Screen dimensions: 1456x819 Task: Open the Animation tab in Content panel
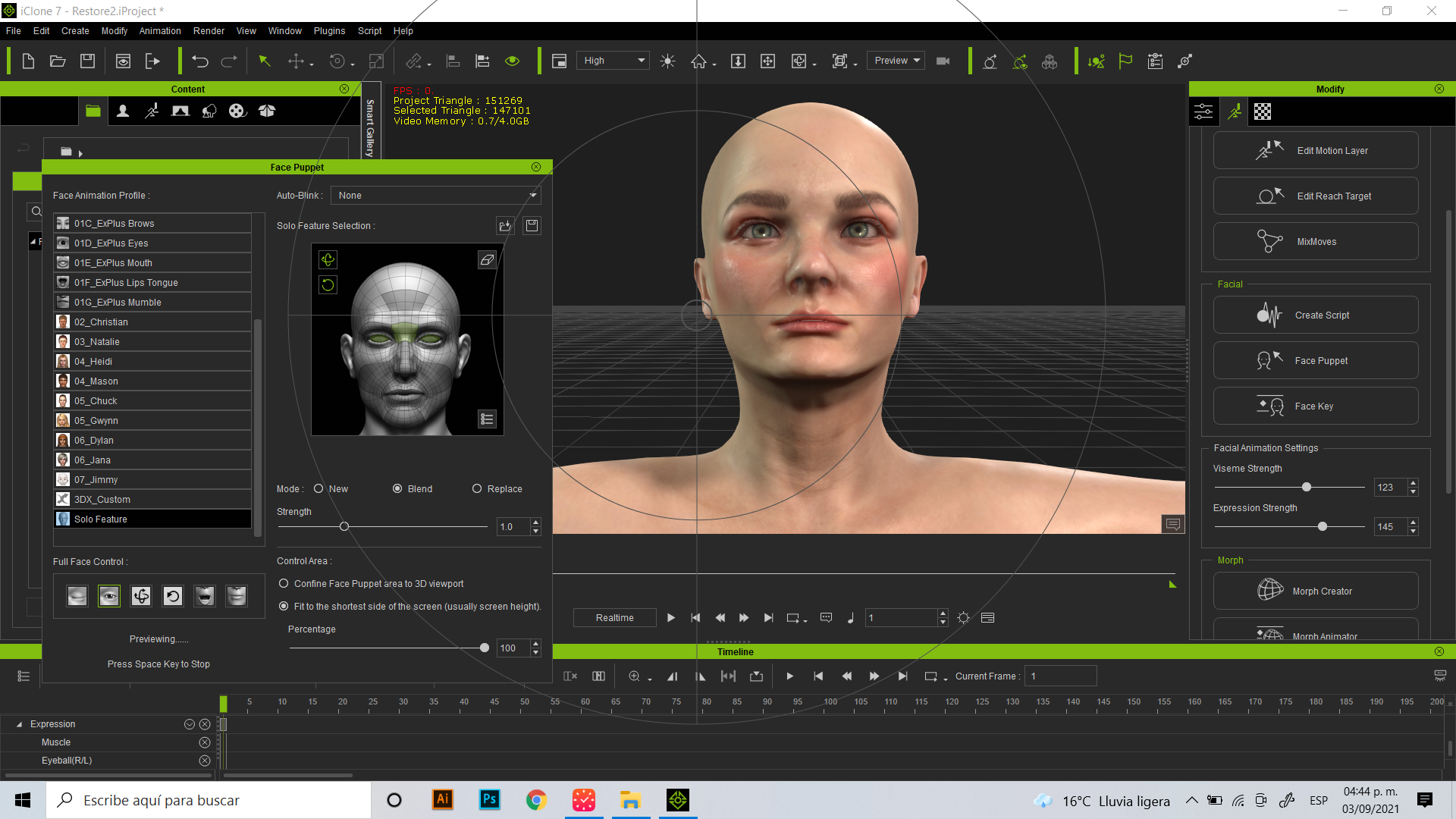(x=152, y=111)
